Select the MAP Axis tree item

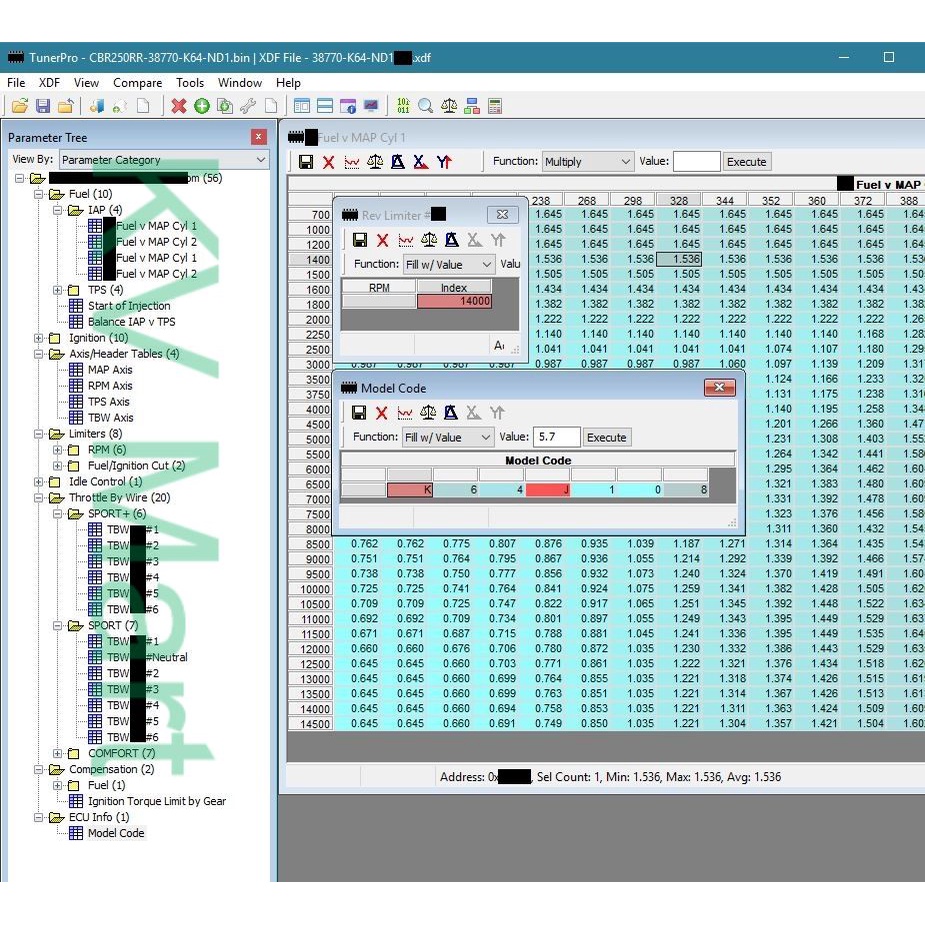110,370
